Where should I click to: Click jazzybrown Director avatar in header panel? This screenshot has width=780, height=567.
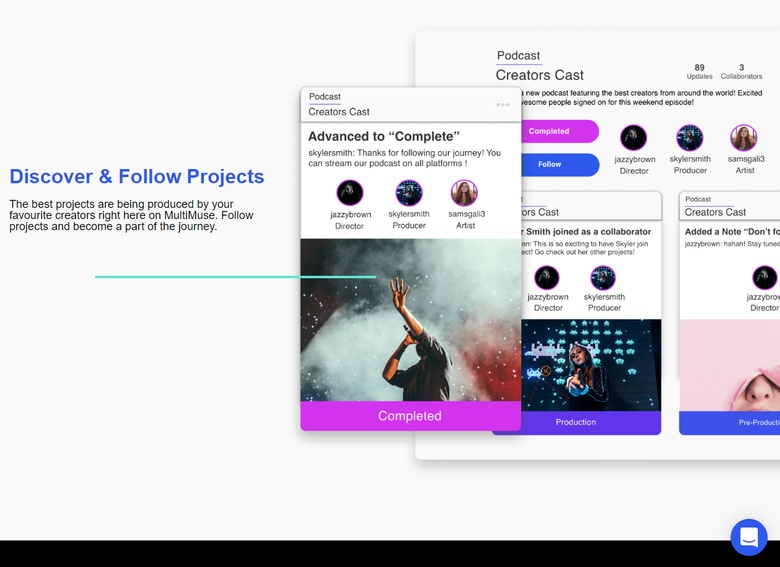(x=634, y=138)
